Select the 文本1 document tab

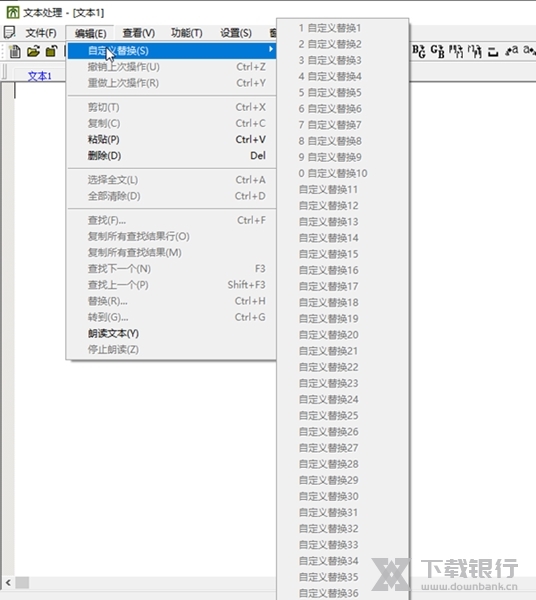click(39, 76)
